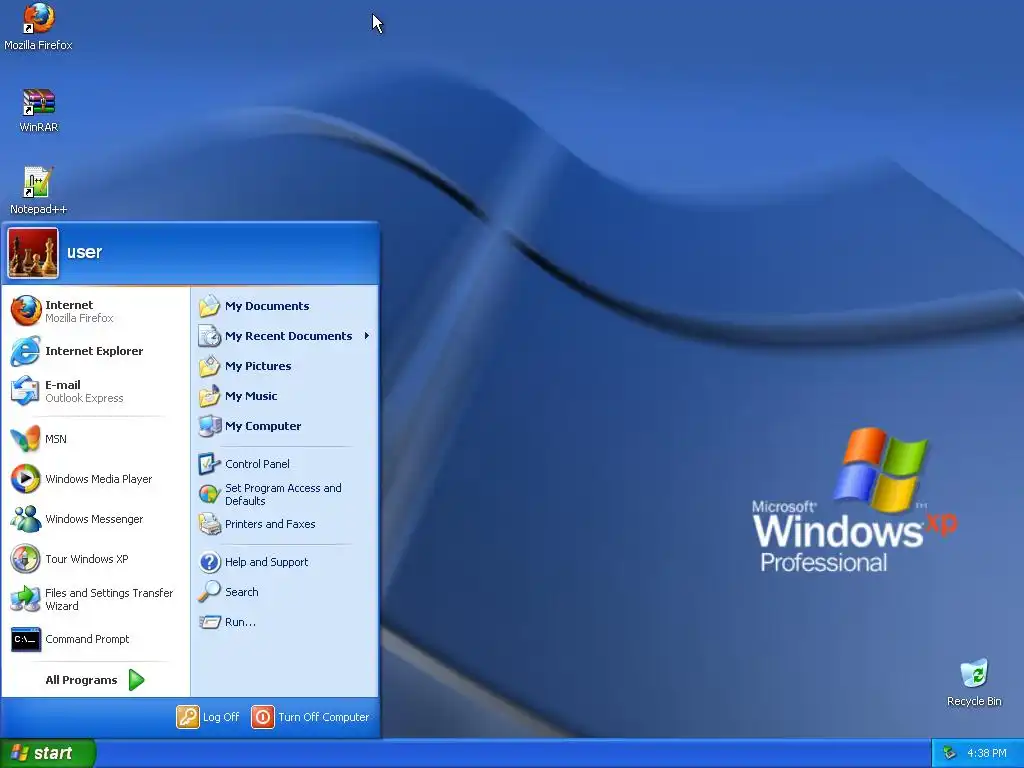Screen dimensions: 1024x768
Task: Click the taskbar clock showing 4:38 PM
Action: pyautogui.click(x=987, y=753)
